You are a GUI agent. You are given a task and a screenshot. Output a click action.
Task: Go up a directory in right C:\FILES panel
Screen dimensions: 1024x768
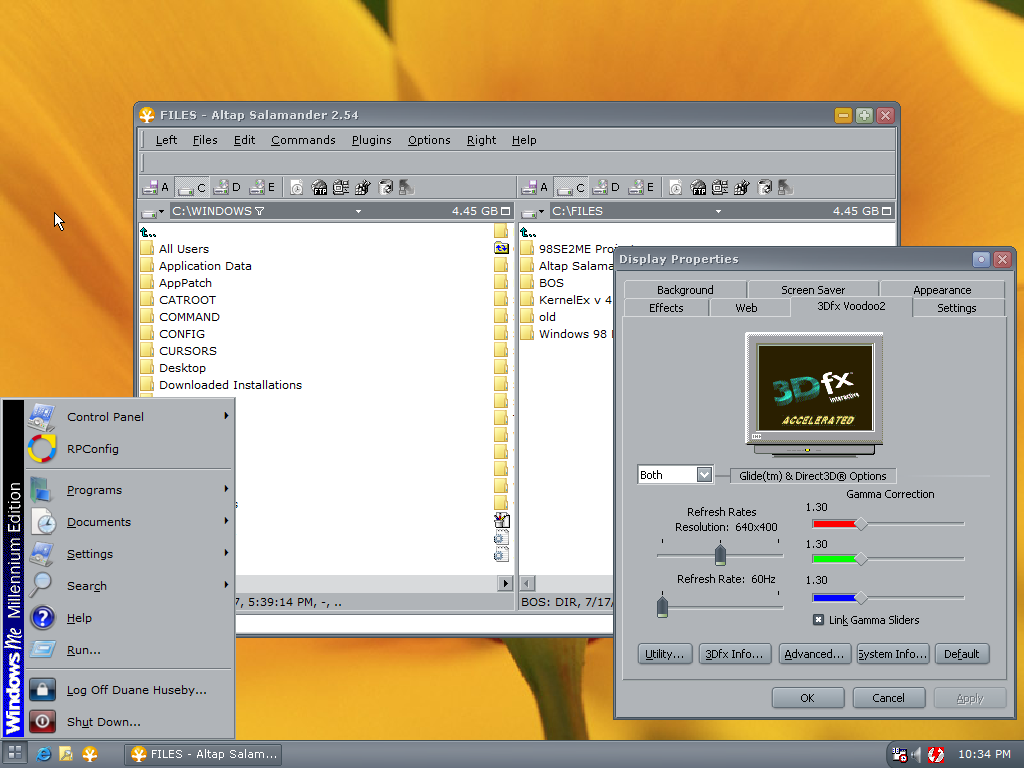[528, 232]
